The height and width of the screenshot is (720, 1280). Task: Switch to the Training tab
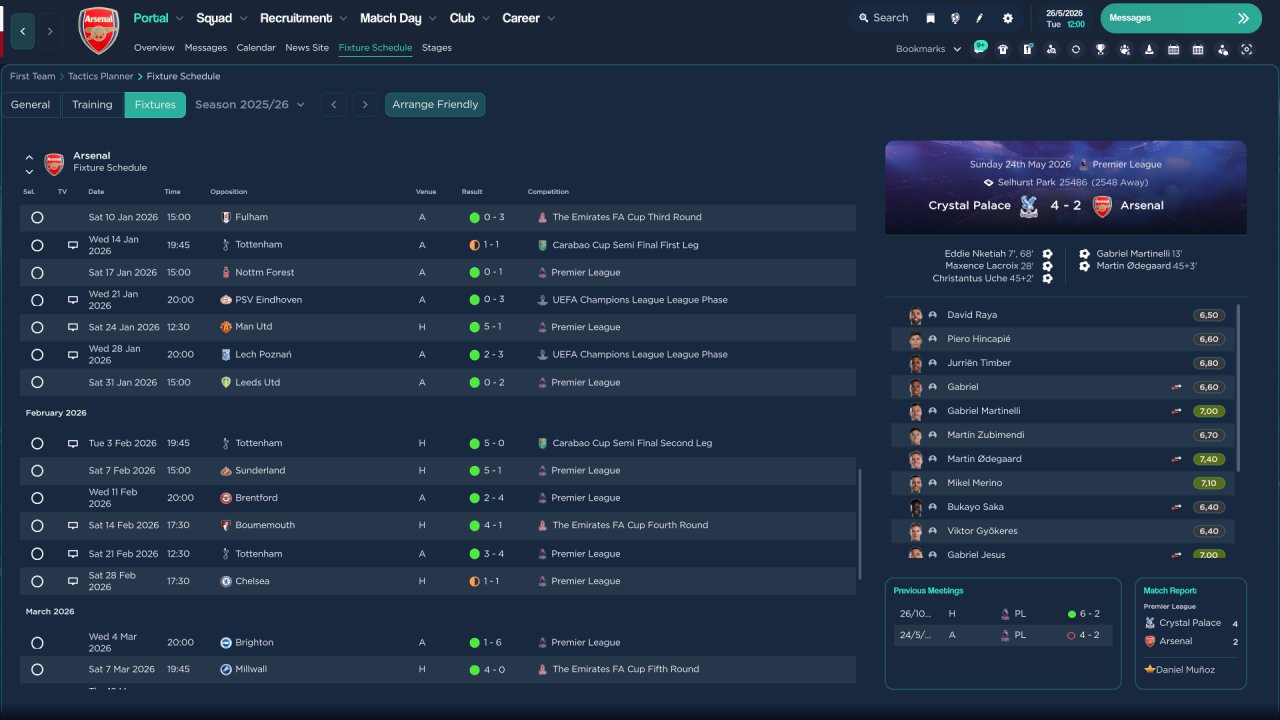click(x=92, y=105)
